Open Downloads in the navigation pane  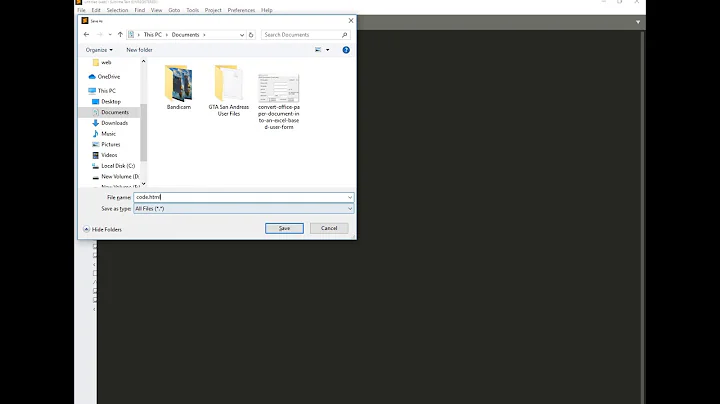[x=114, y=123]
